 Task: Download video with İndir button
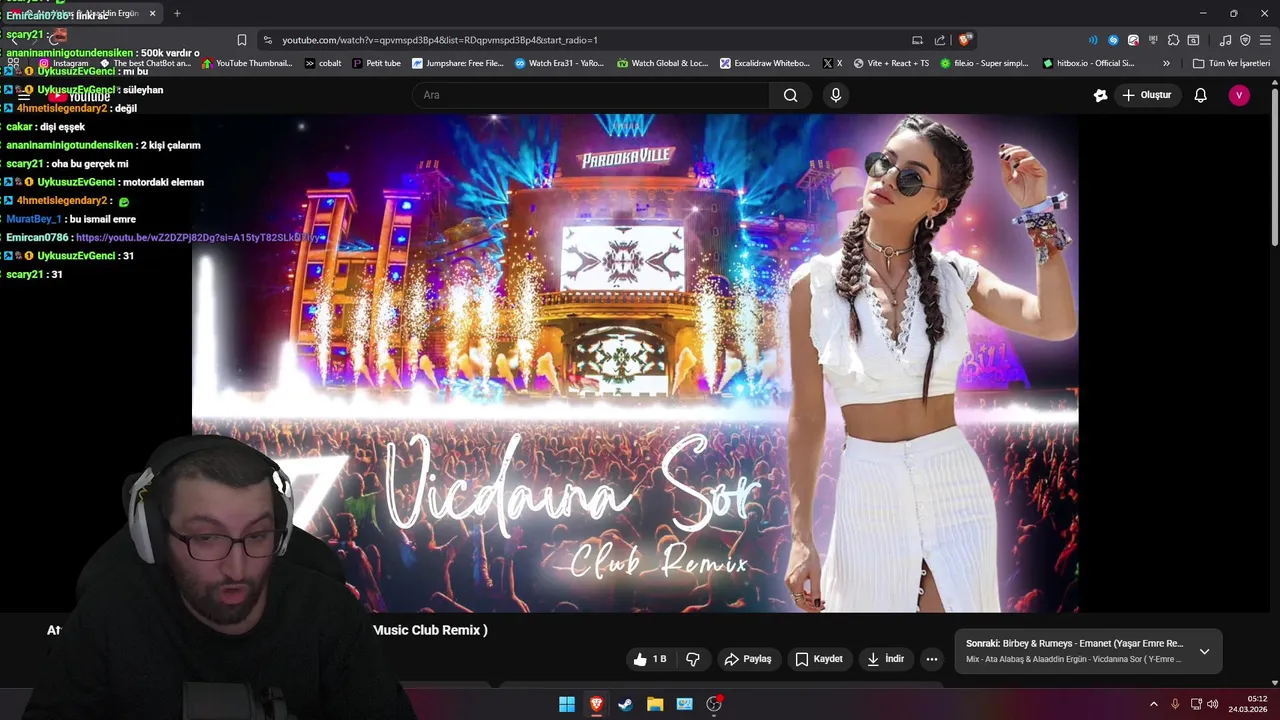click(885, 659)
